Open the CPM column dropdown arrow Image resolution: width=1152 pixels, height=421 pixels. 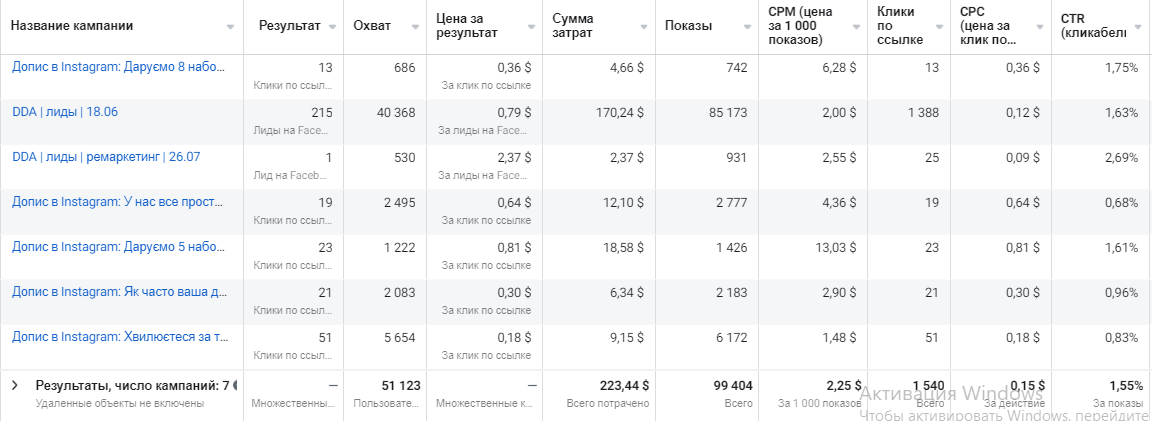tap(857, 27)
